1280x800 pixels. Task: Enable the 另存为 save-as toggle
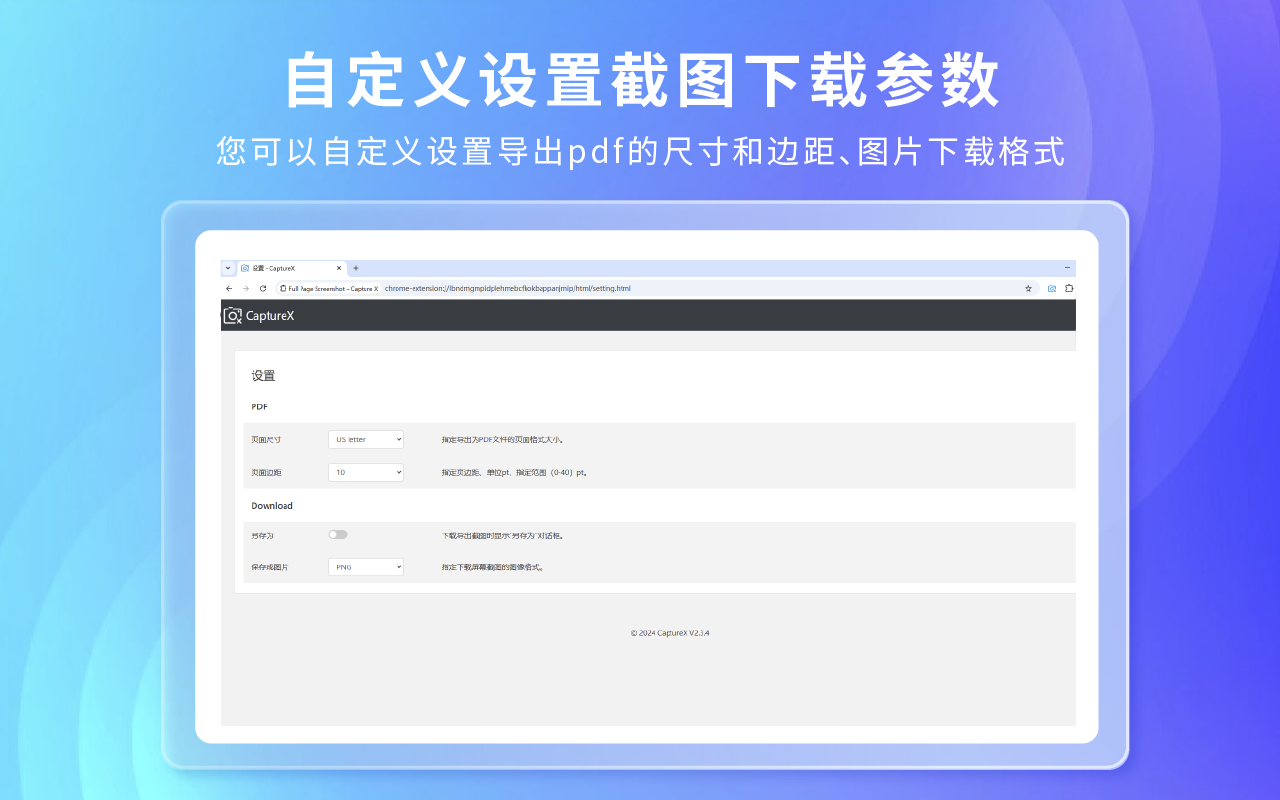[x=338, y=534]
